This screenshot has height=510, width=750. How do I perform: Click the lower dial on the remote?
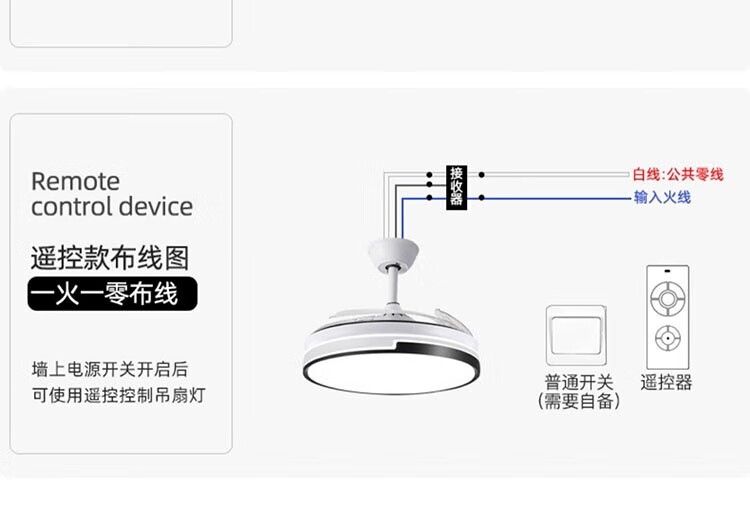point(668,338)
